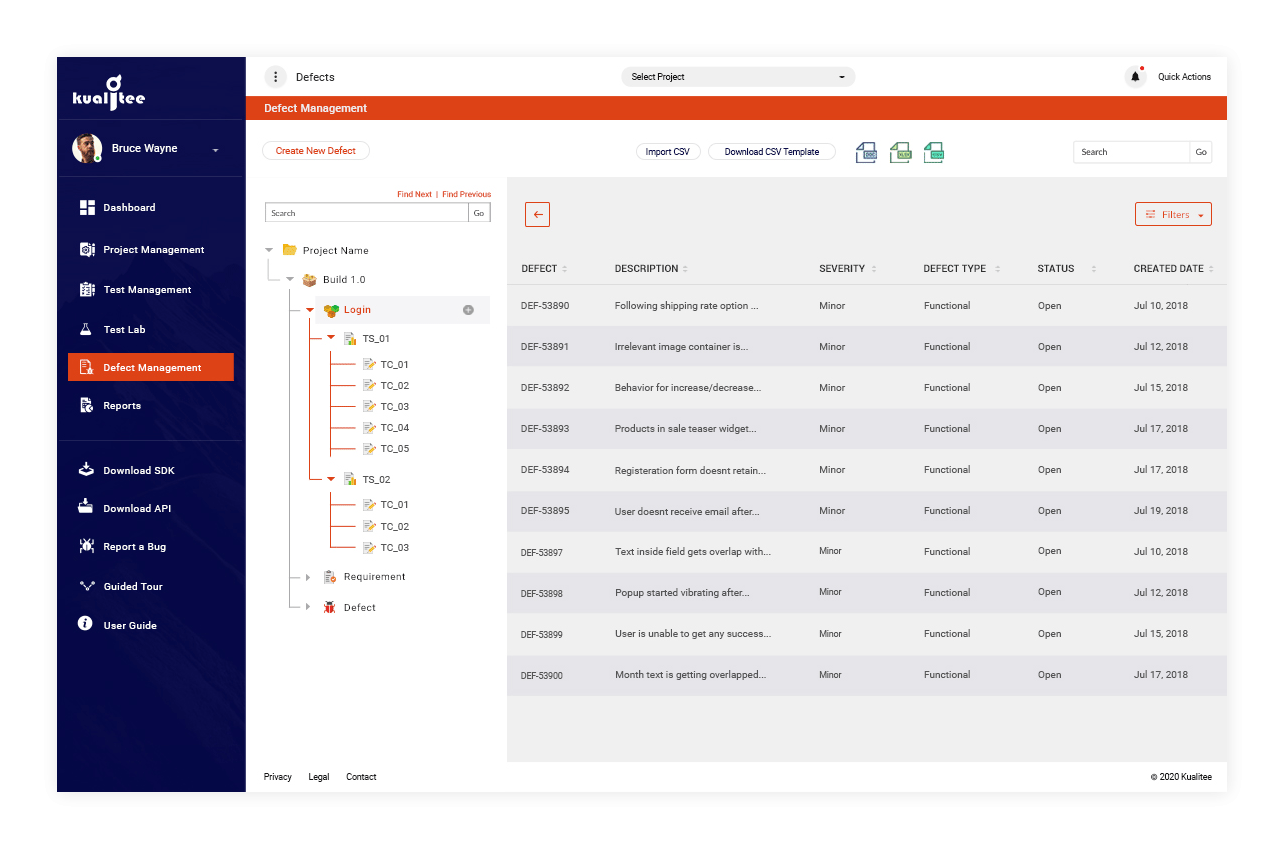Go to Test Lab in sidebar
Viewport: 1285px width, 849px height.
(124, 329)
